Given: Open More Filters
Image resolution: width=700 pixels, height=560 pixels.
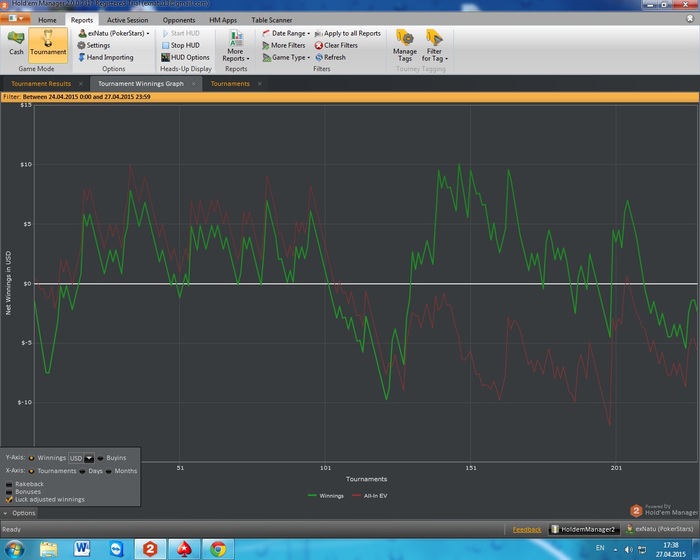Looking at the screenshot, I should click(x=284, y=45).
